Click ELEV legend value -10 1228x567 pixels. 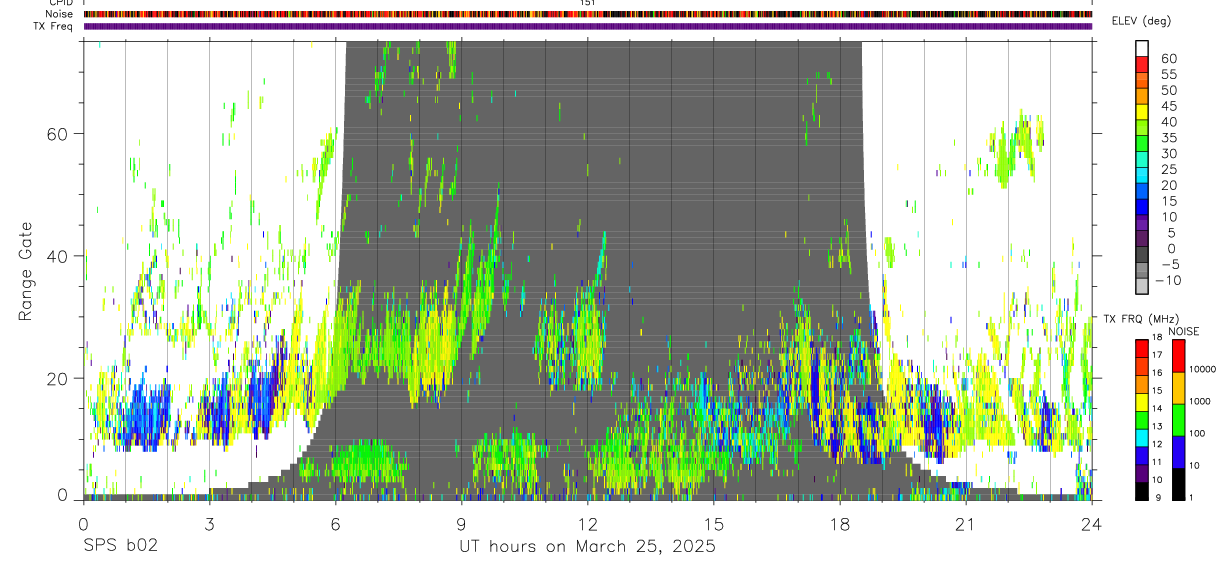pos(1170,281)
